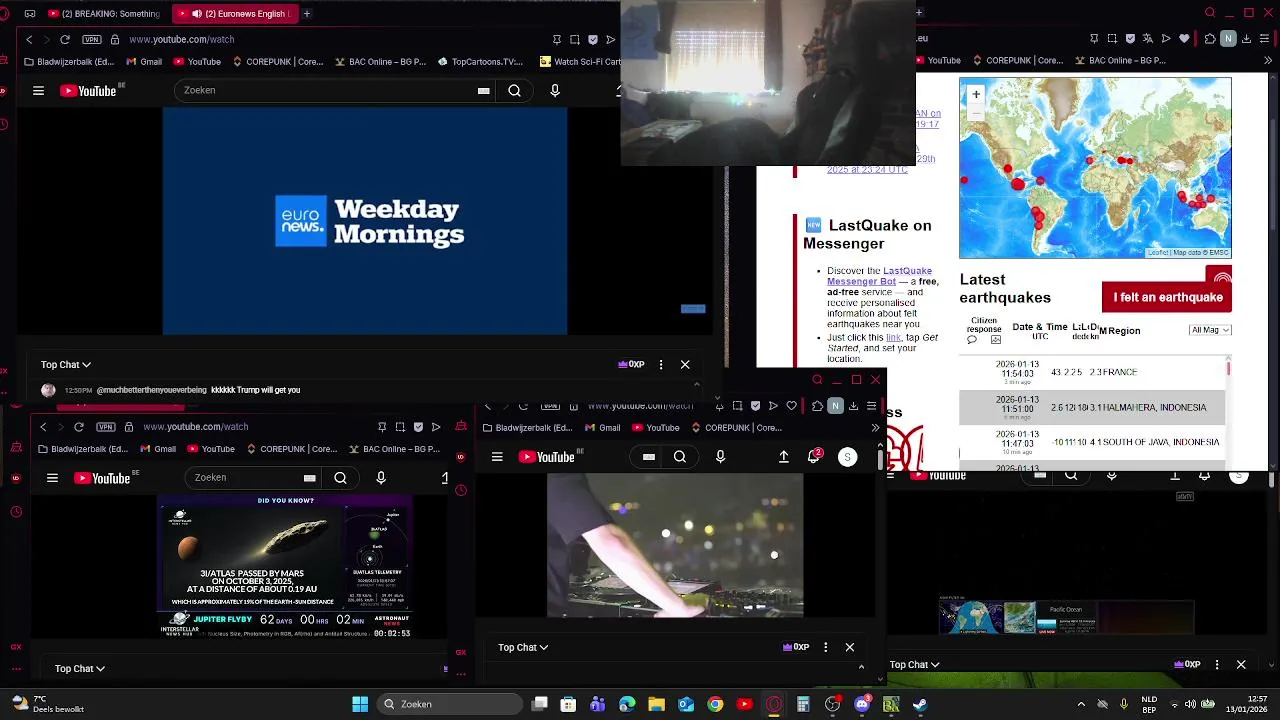
Task: Open COREPUNK bookmark in earthquake browser
Action: [x=1016, y=61]
